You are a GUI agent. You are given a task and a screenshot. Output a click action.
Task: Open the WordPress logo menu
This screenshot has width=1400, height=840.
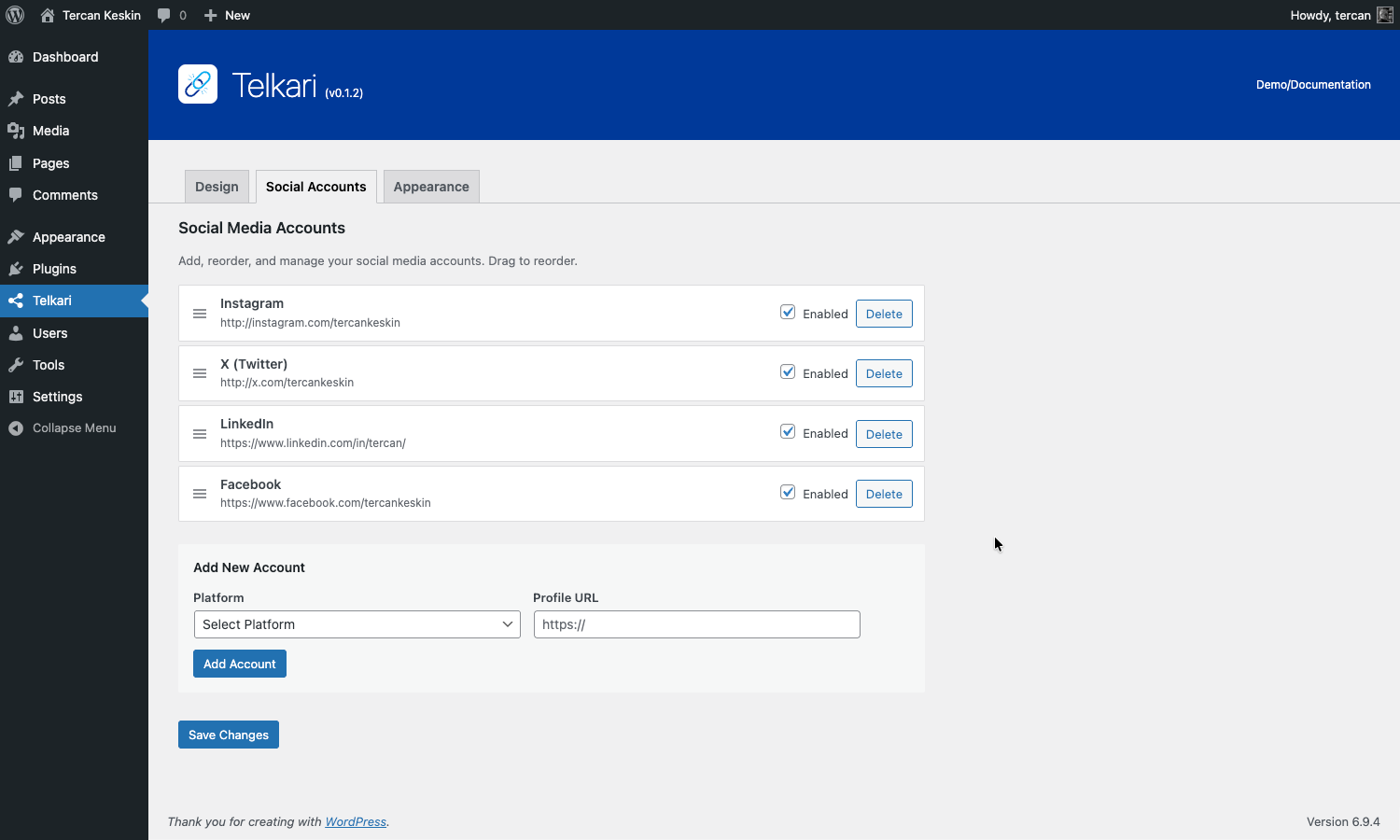(14, 15)
